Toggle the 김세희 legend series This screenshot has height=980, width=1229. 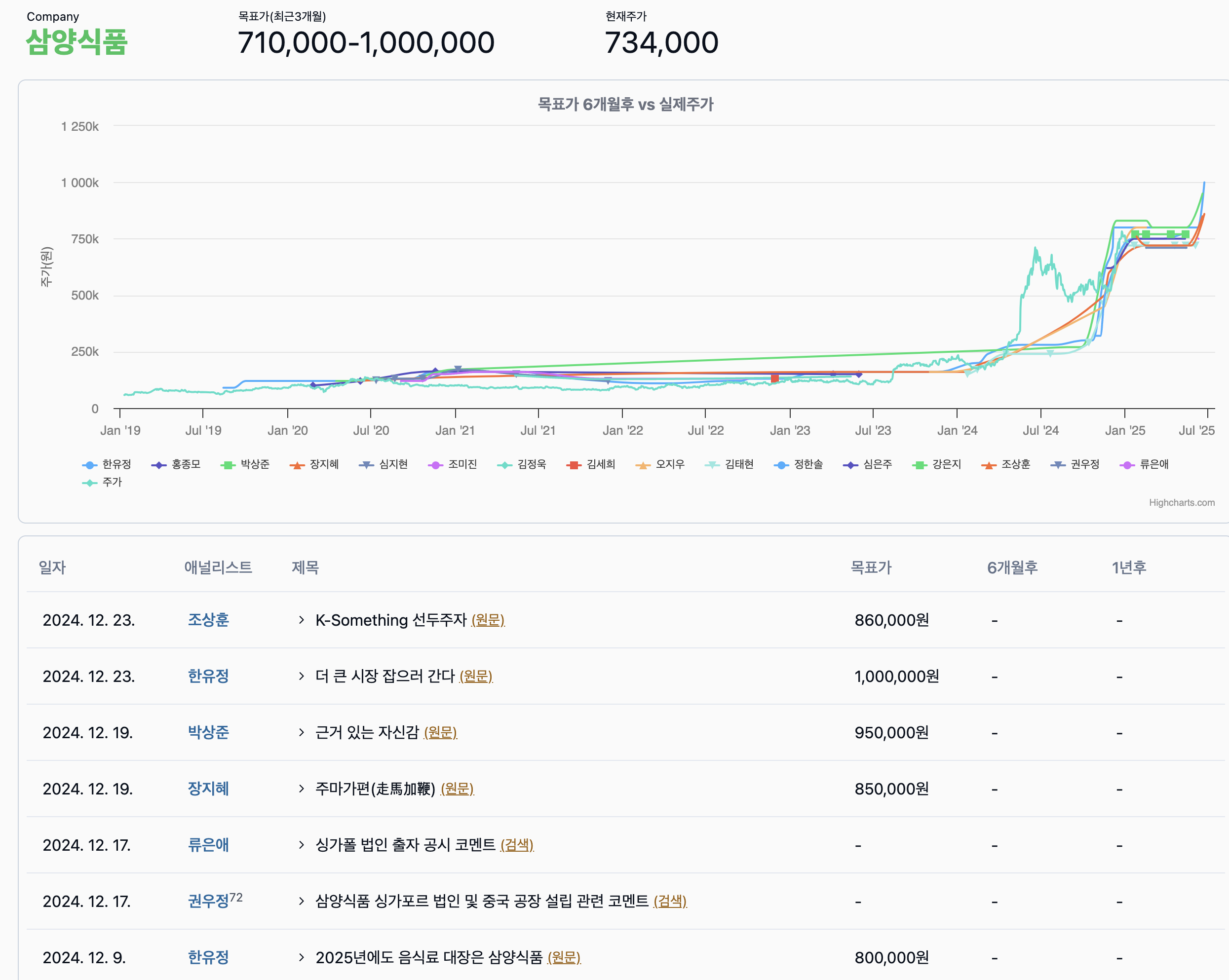click(592, 464)
